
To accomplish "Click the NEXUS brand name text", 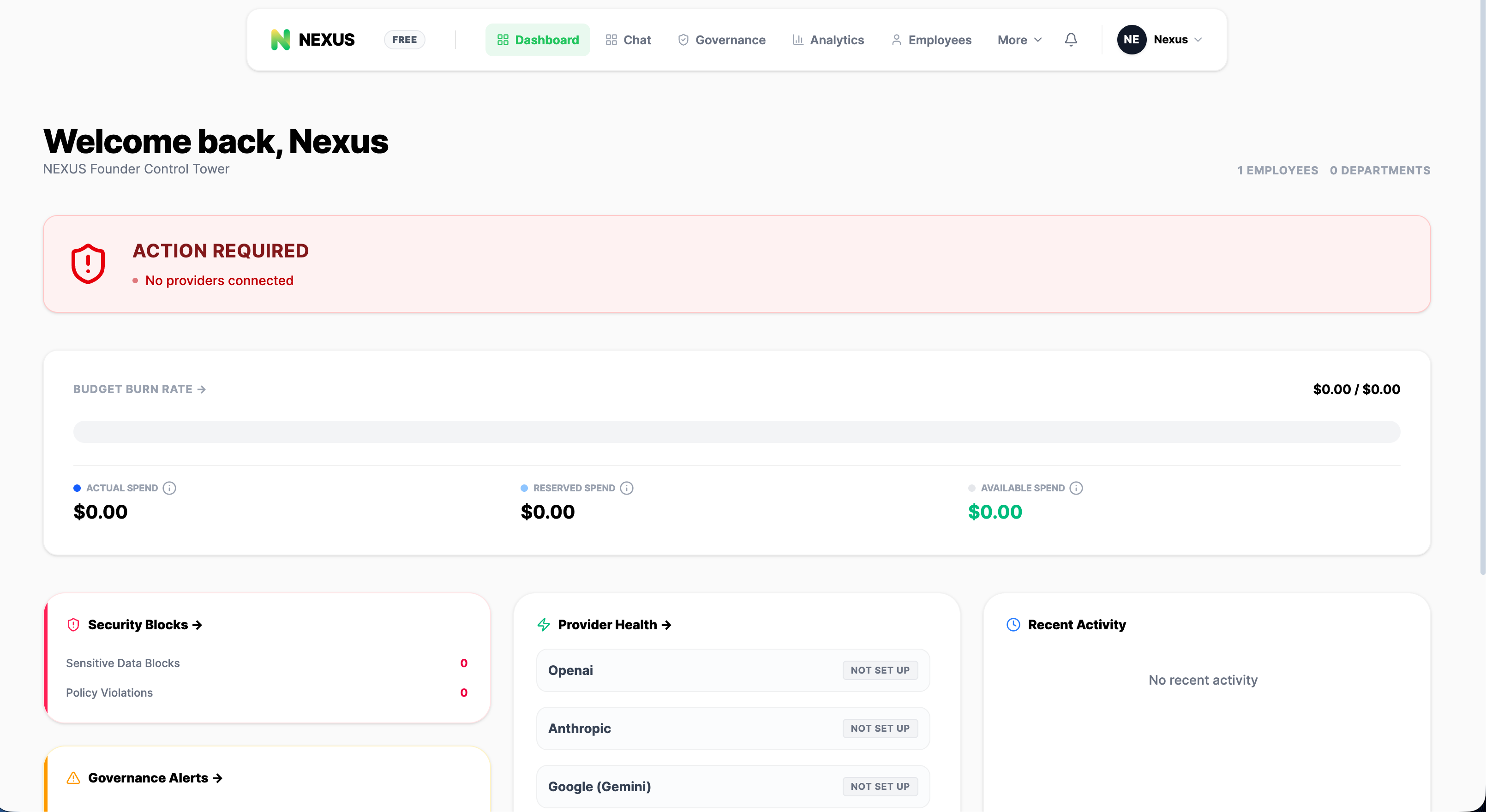I will tap(327, 40).
